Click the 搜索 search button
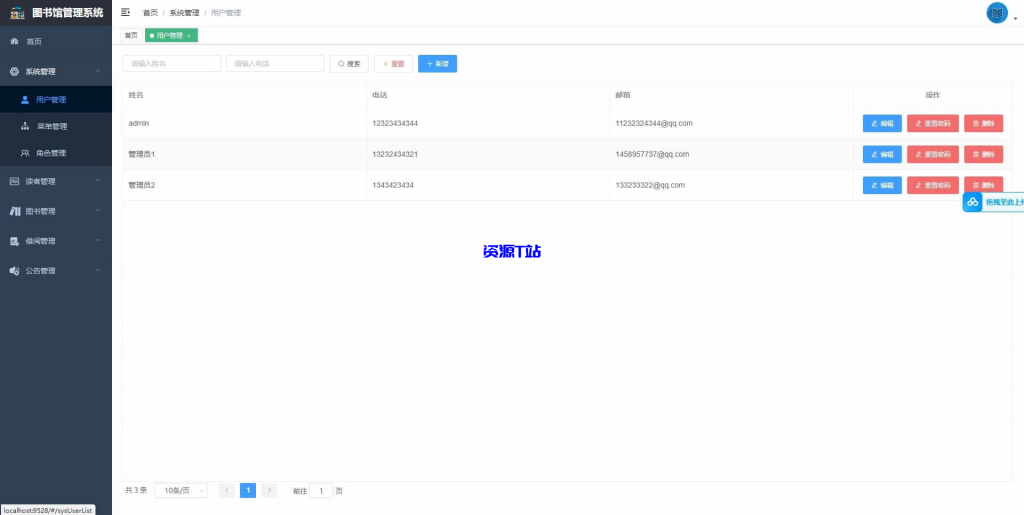The width and height of the screenshot is (1024, 515). [x=349, y=63]
